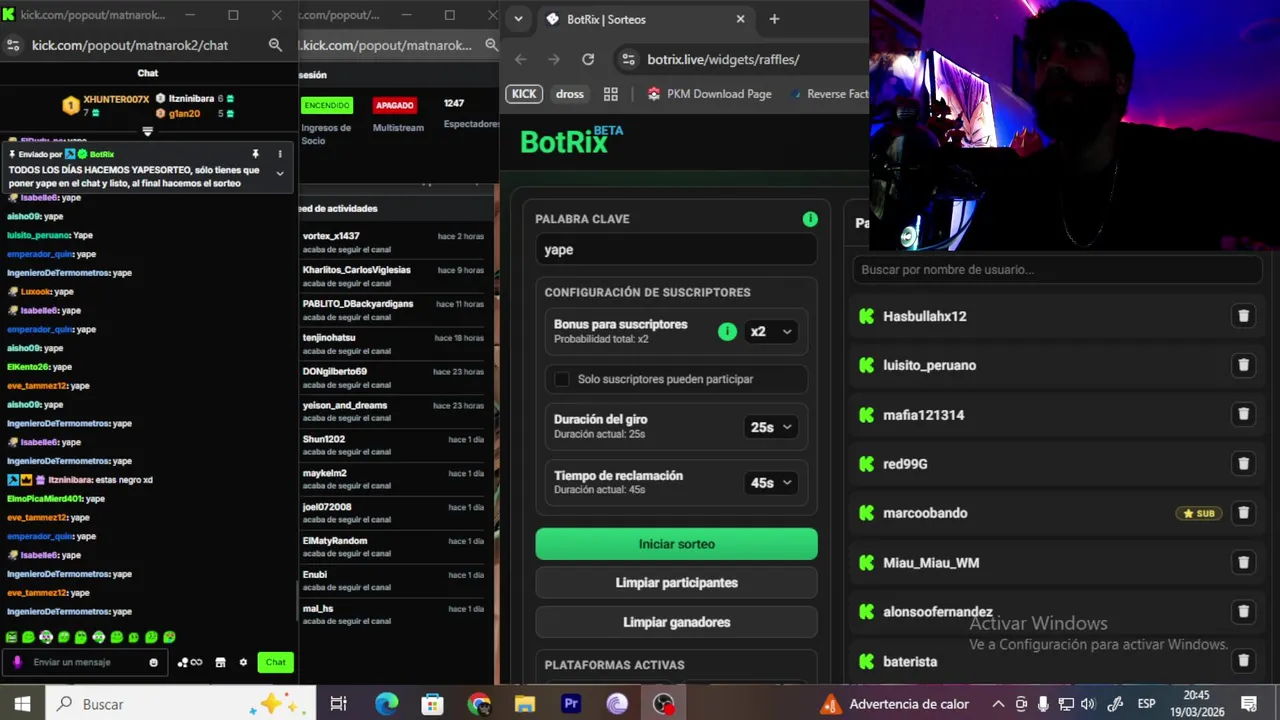Screen dimensions: 1280x720
Task: Click vortex_x1437 in the activity feed
Action: [x=331, y=236]
